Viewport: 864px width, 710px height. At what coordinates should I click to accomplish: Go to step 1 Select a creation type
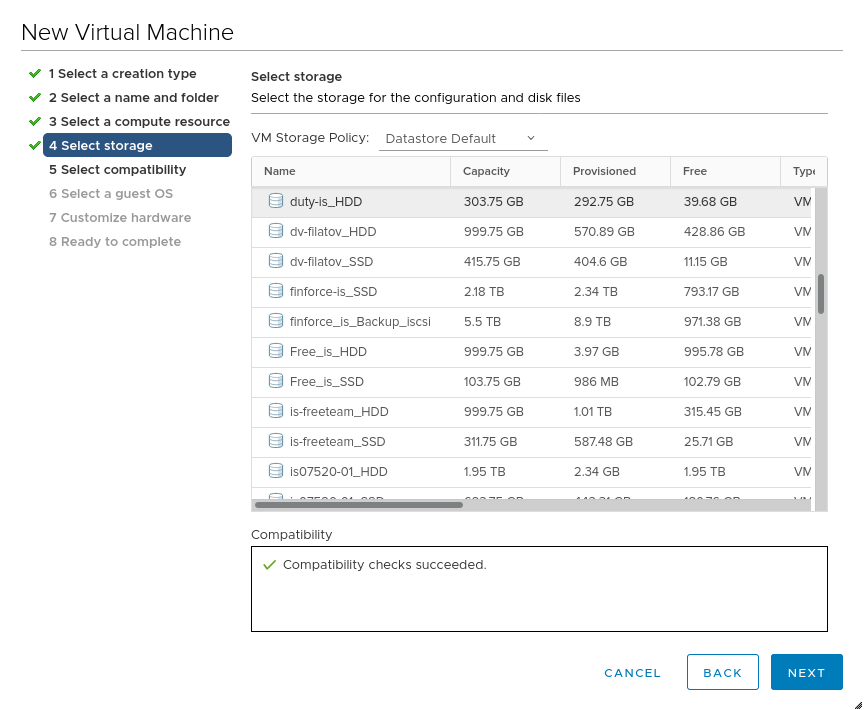click(122, 74)
